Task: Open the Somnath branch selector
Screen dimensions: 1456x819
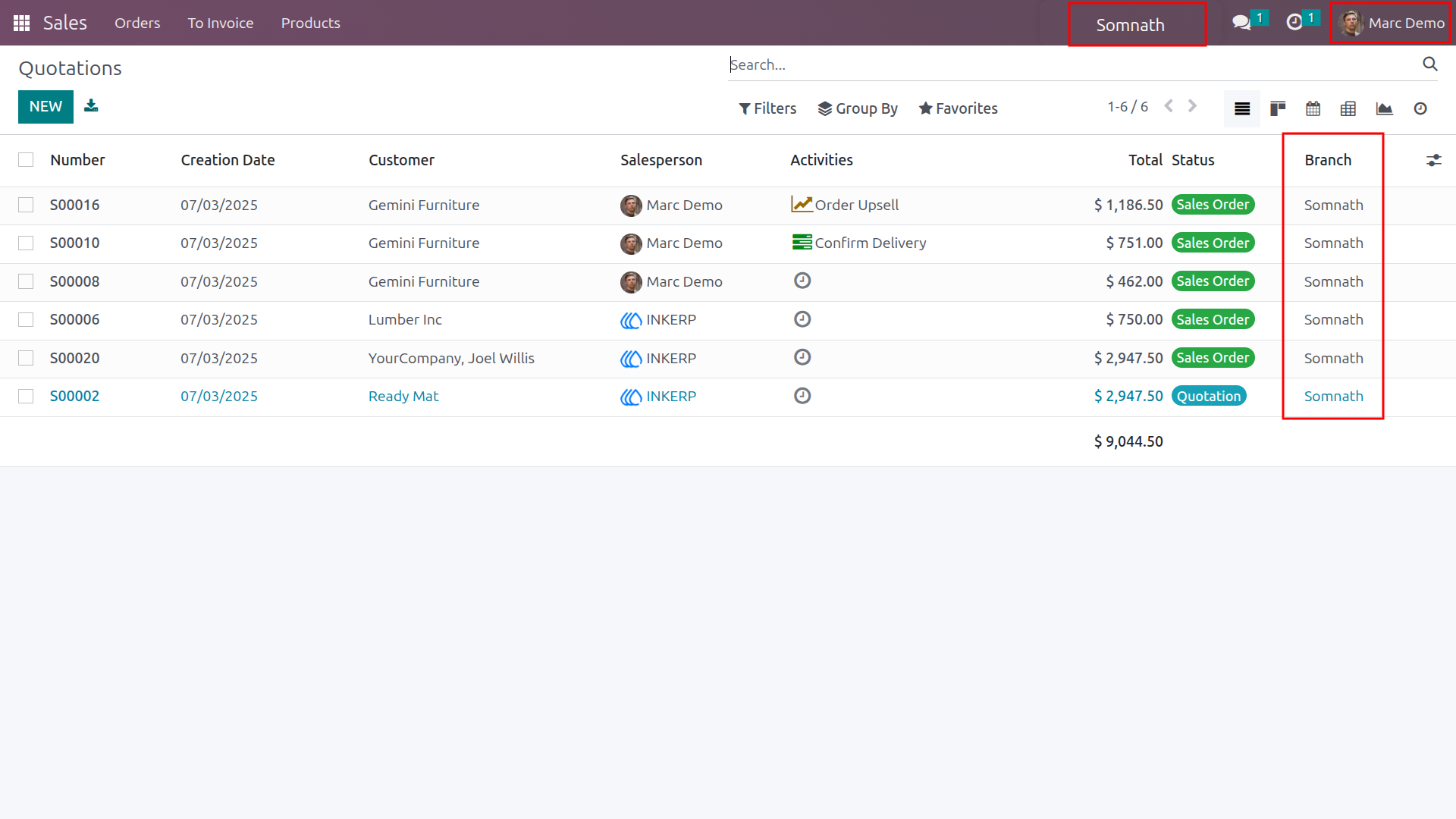Action: tap(1130, 25)
